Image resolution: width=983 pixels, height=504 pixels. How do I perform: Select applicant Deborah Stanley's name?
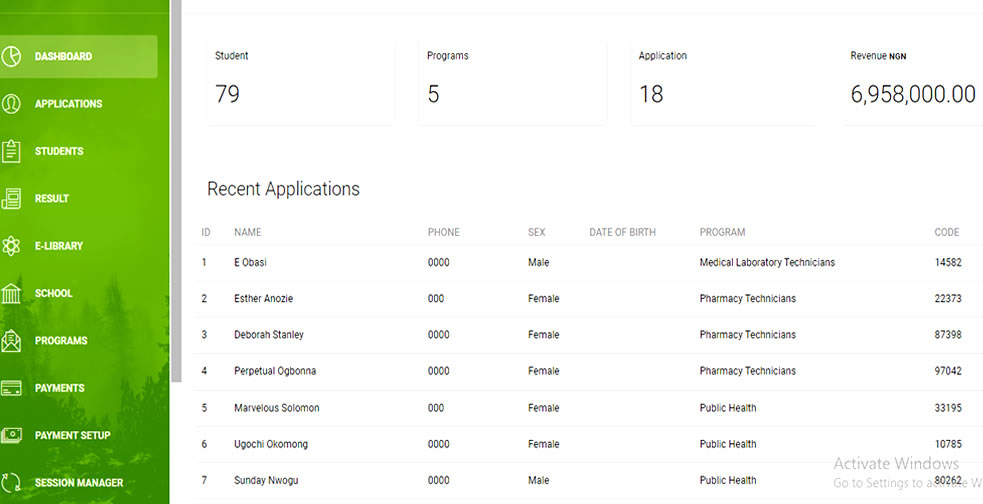268,335
